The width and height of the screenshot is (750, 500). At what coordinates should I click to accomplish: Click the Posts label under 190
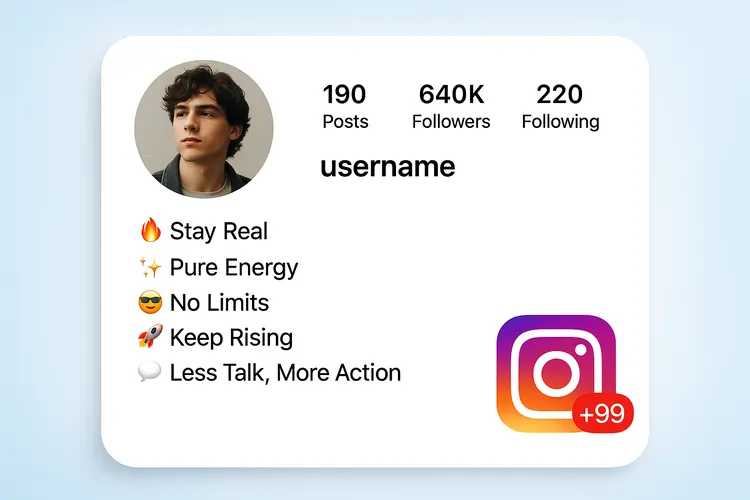point(345,122)
